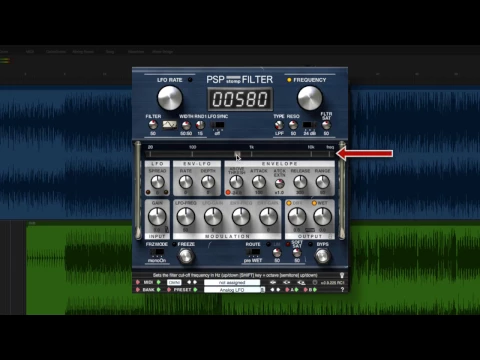Viewport: 480px width, 360px height.
Task: Stomp the BYPS bypass footswitch
Action: tap(322, 256)
